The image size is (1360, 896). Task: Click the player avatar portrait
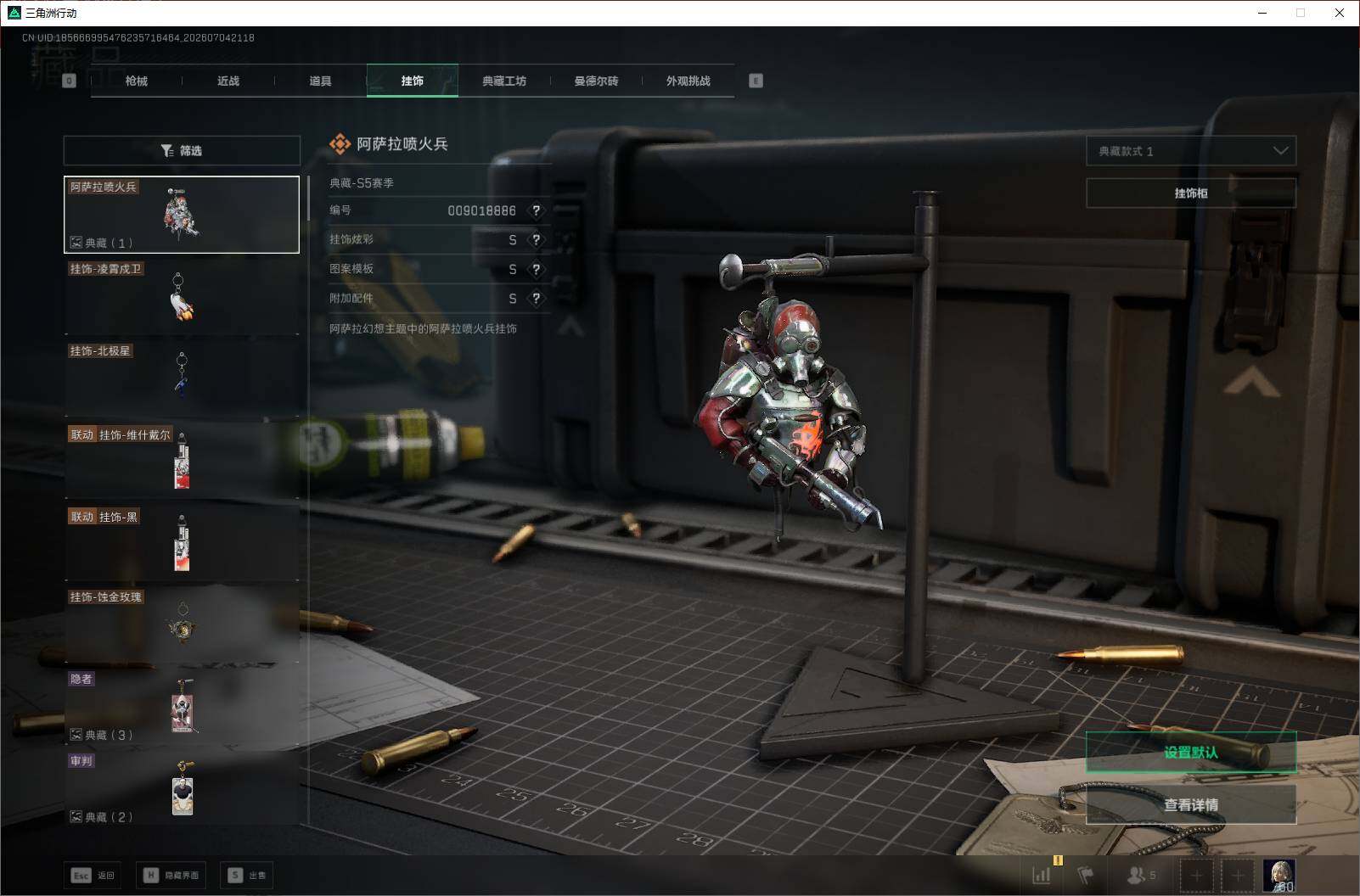(1279, 876)
